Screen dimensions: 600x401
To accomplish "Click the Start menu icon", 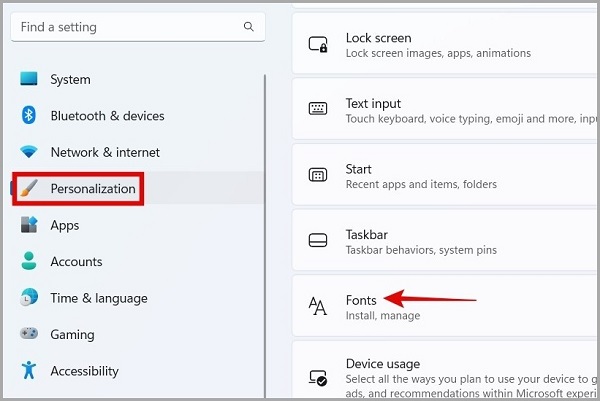I will click(318, 175).
